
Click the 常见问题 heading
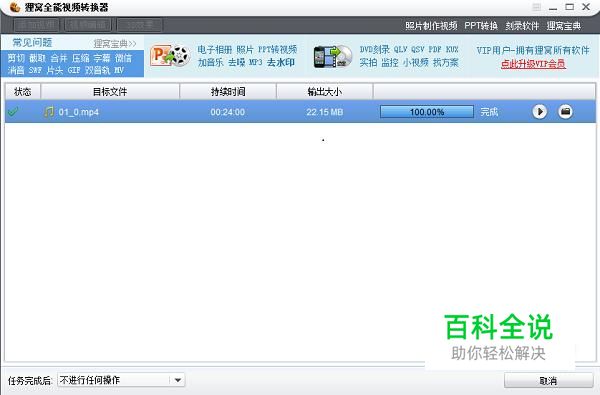32,43
